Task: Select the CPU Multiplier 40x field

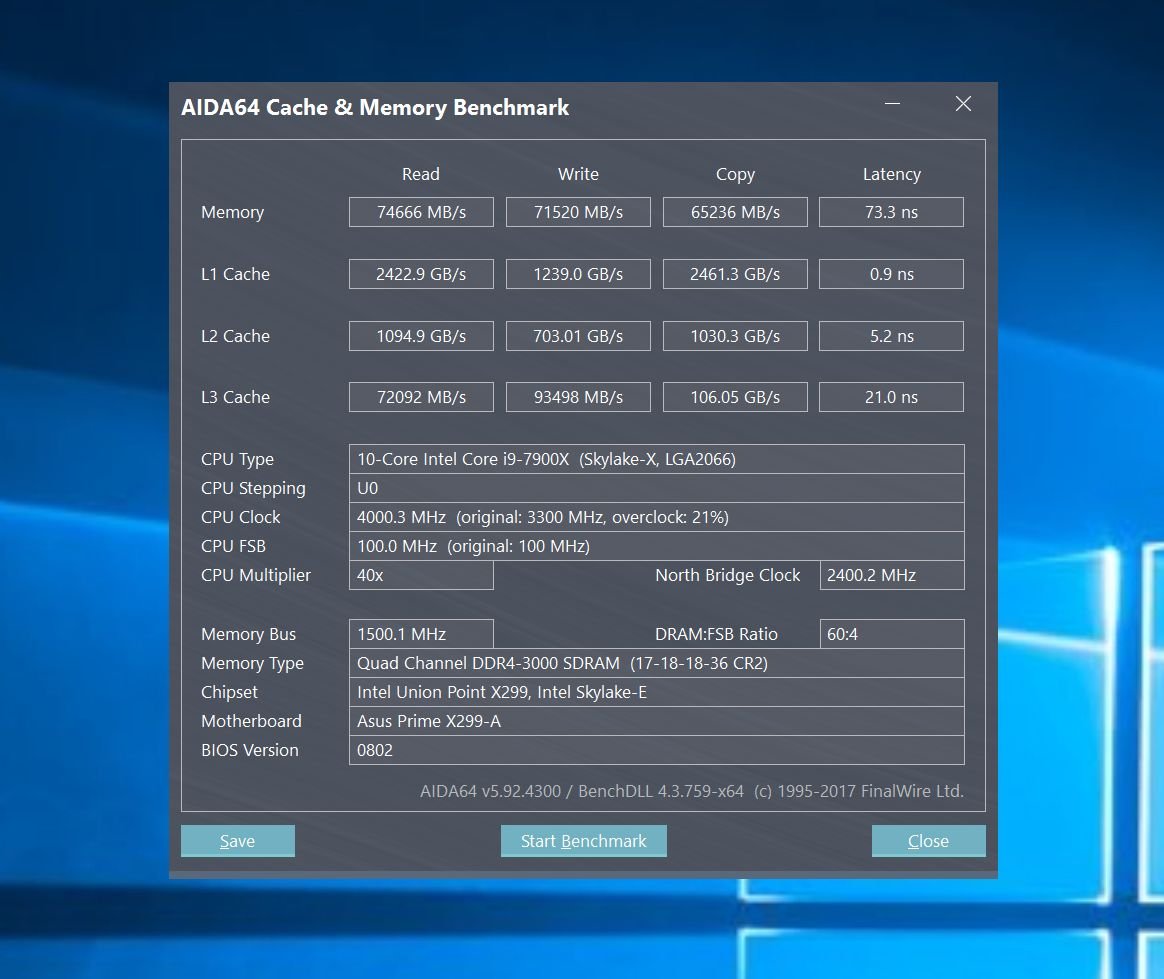Action: coord(421,575)
